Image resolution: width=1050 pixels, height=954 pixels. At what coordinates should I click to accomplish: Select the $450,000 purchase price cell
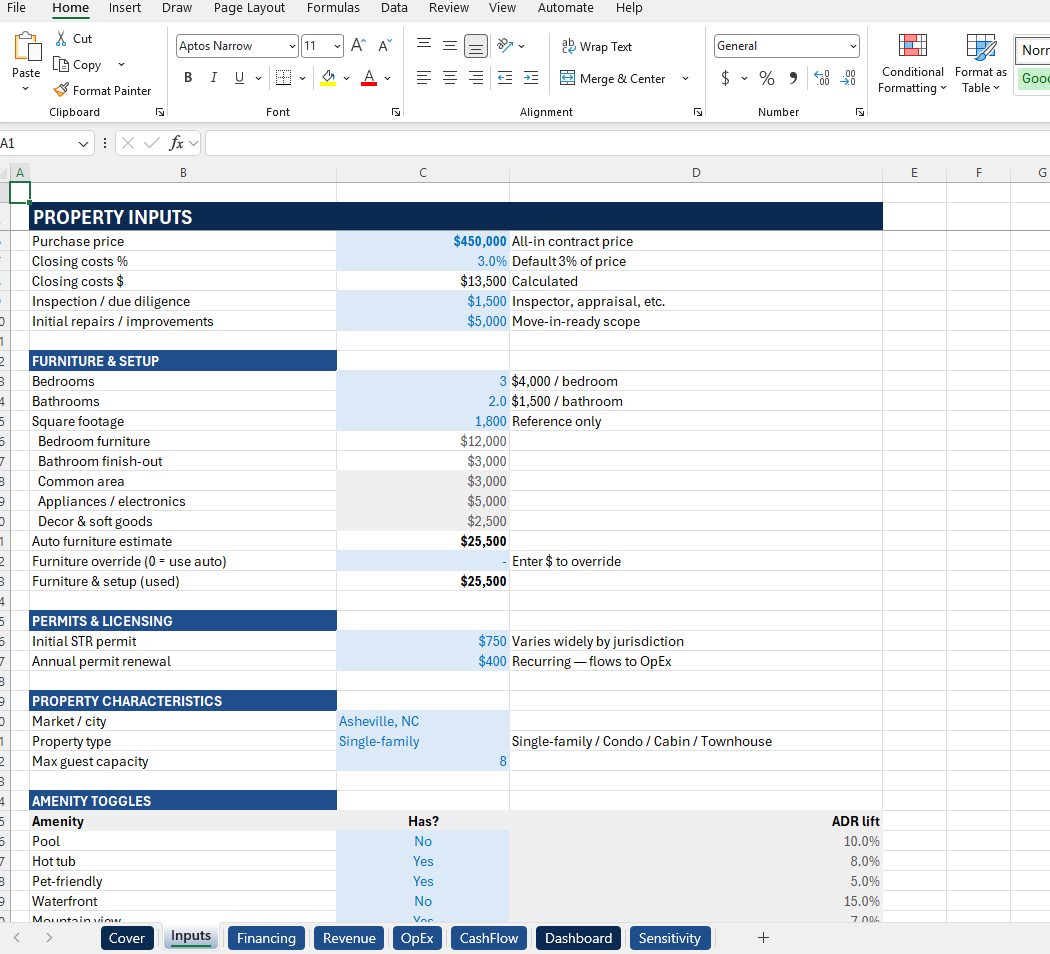423,241
